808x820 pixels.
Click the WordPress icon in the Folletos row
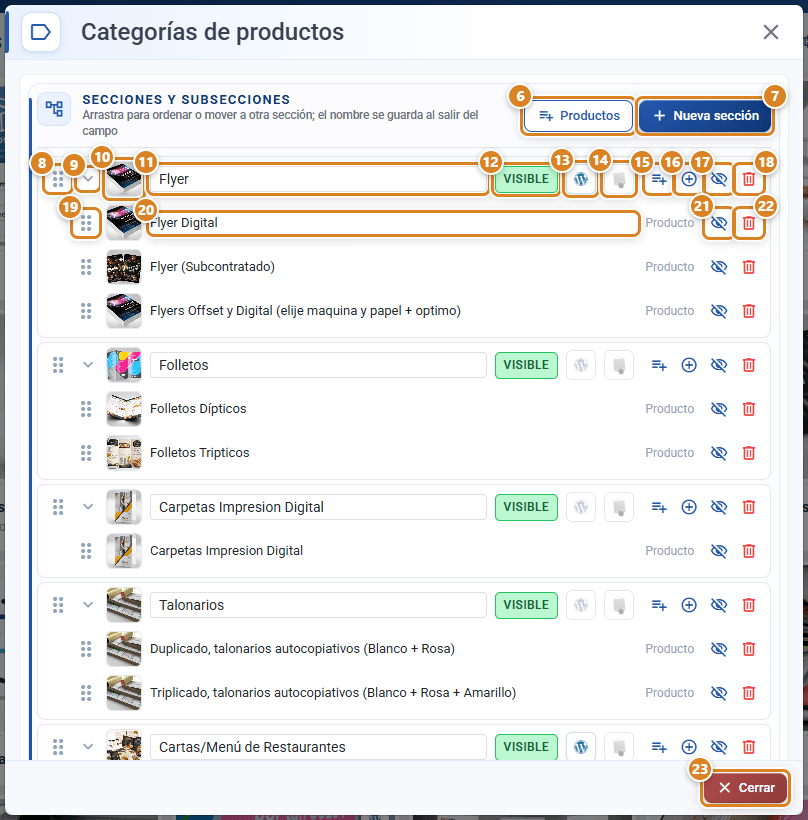pyautogui.click(x=581, y=365)
